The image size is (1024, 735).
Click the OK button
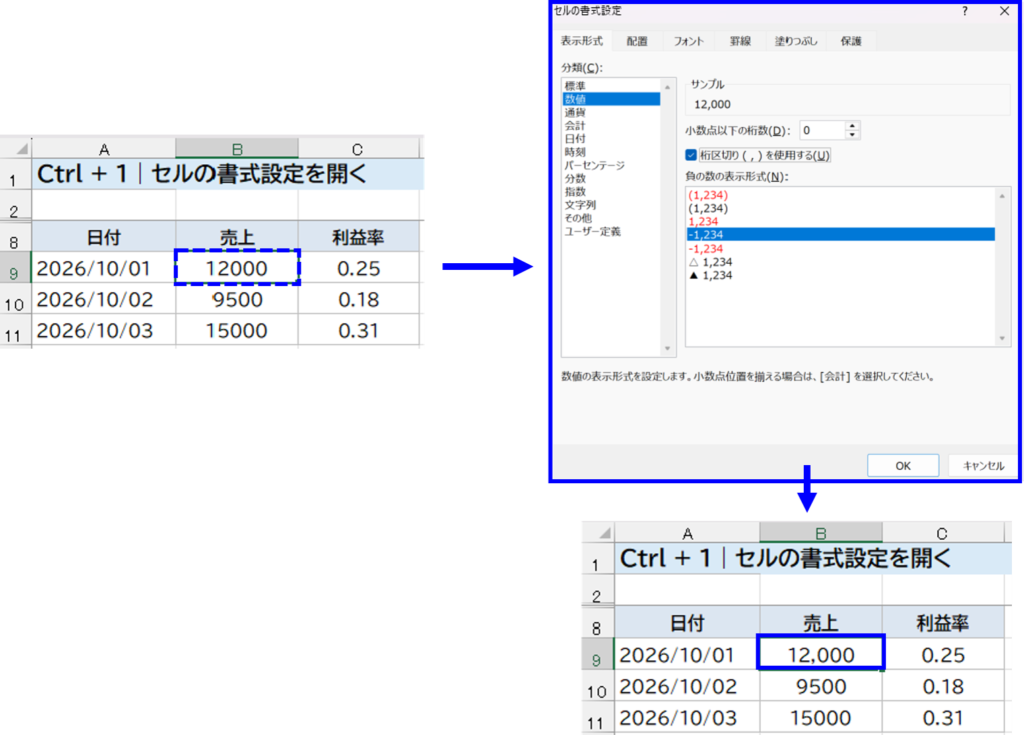pos(903,466)
